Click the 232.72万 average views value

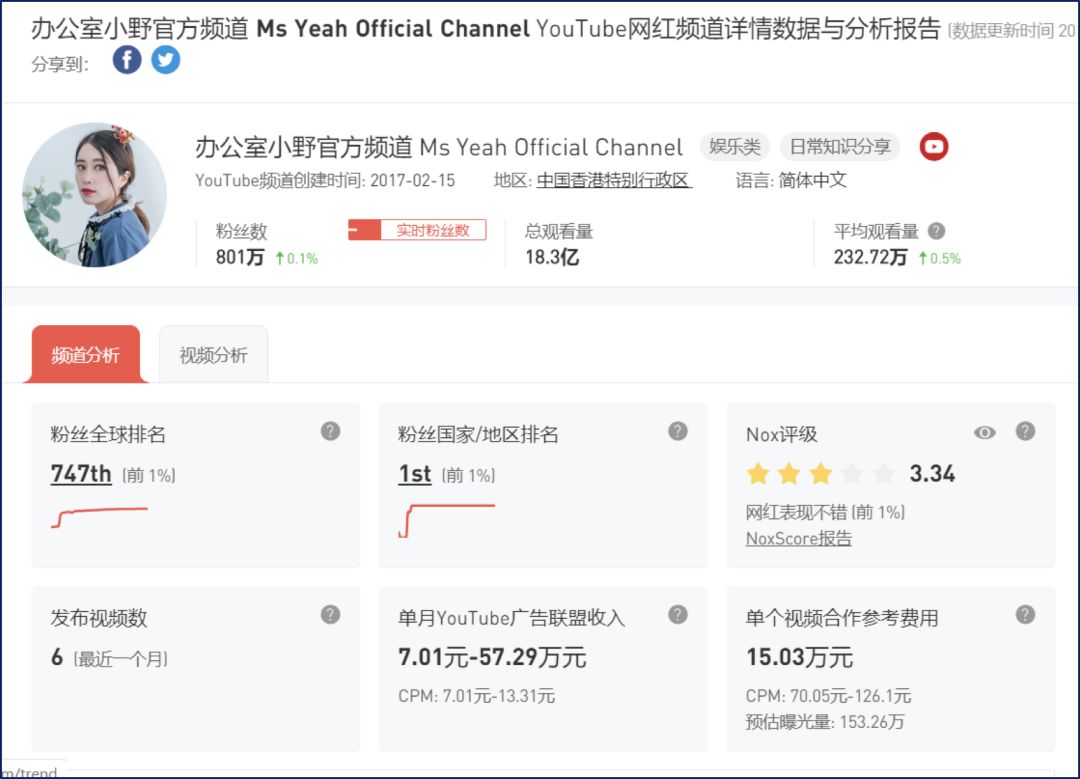870,258
